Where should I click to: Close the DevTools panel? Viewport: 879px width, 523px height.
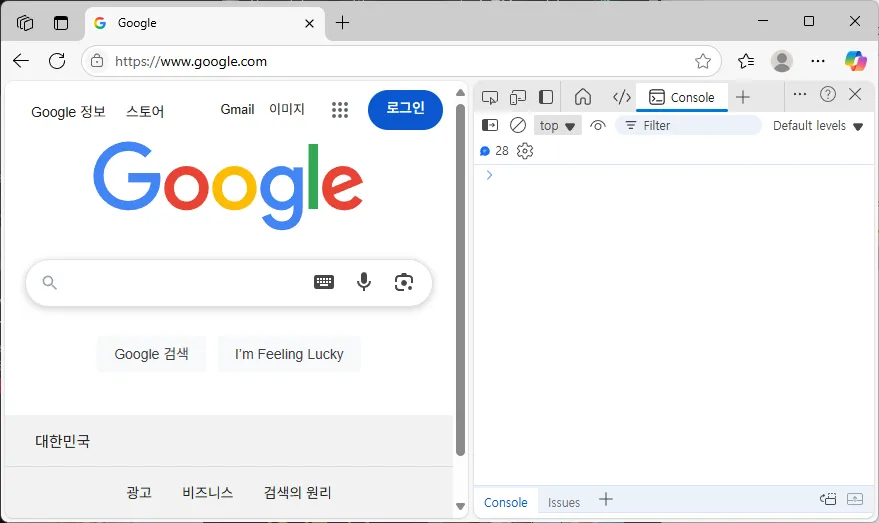click(x=855, y=94)
